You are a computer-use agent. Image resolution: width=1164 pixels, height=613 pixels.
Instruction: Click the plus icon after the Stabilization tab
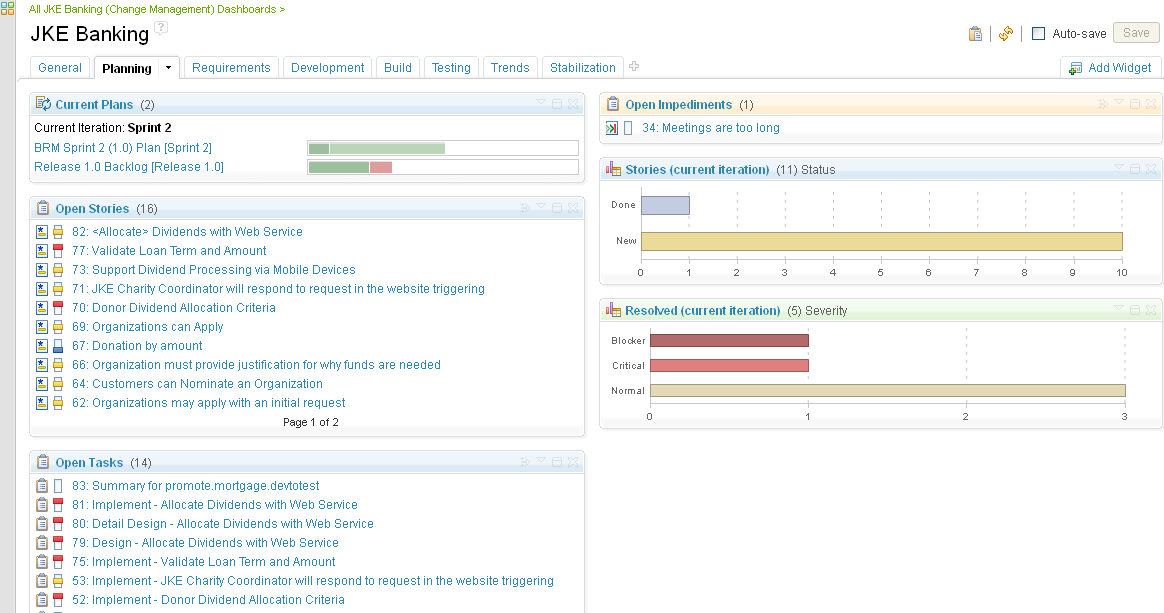point(634,66)
